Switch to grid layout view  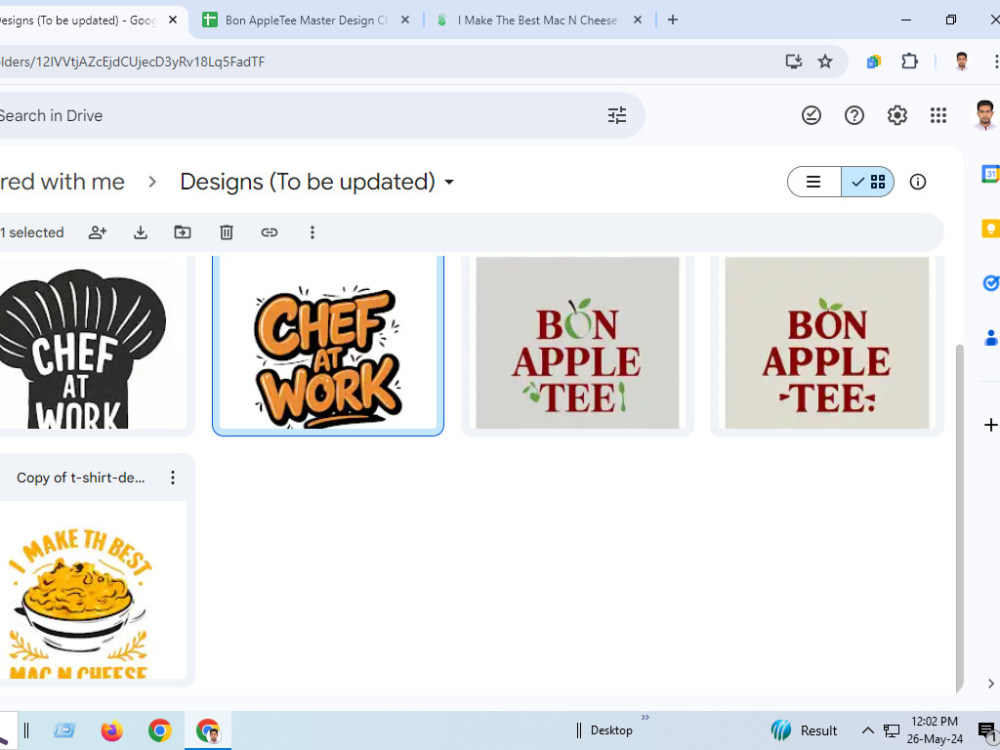tap(868, 182)
